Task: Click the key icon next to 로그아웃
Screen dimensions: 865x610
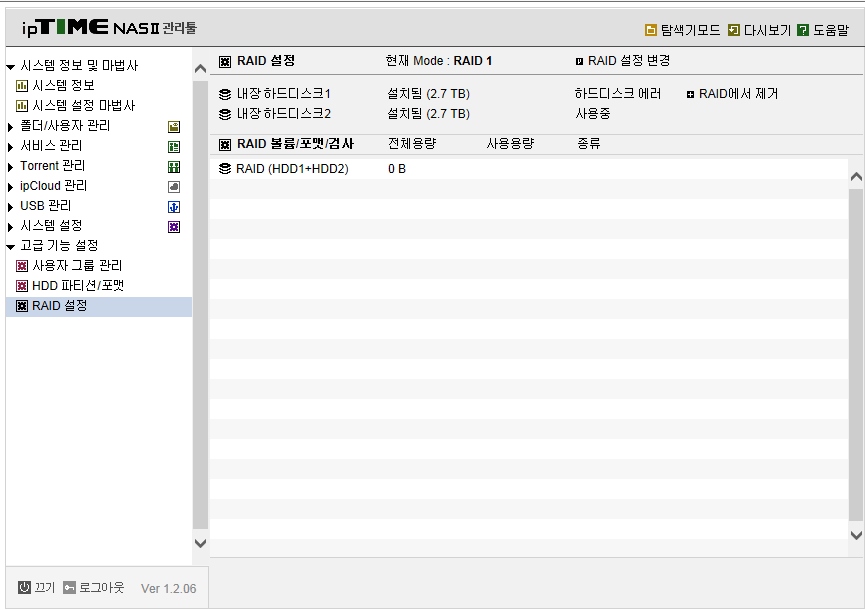Action: click(69, 587)
